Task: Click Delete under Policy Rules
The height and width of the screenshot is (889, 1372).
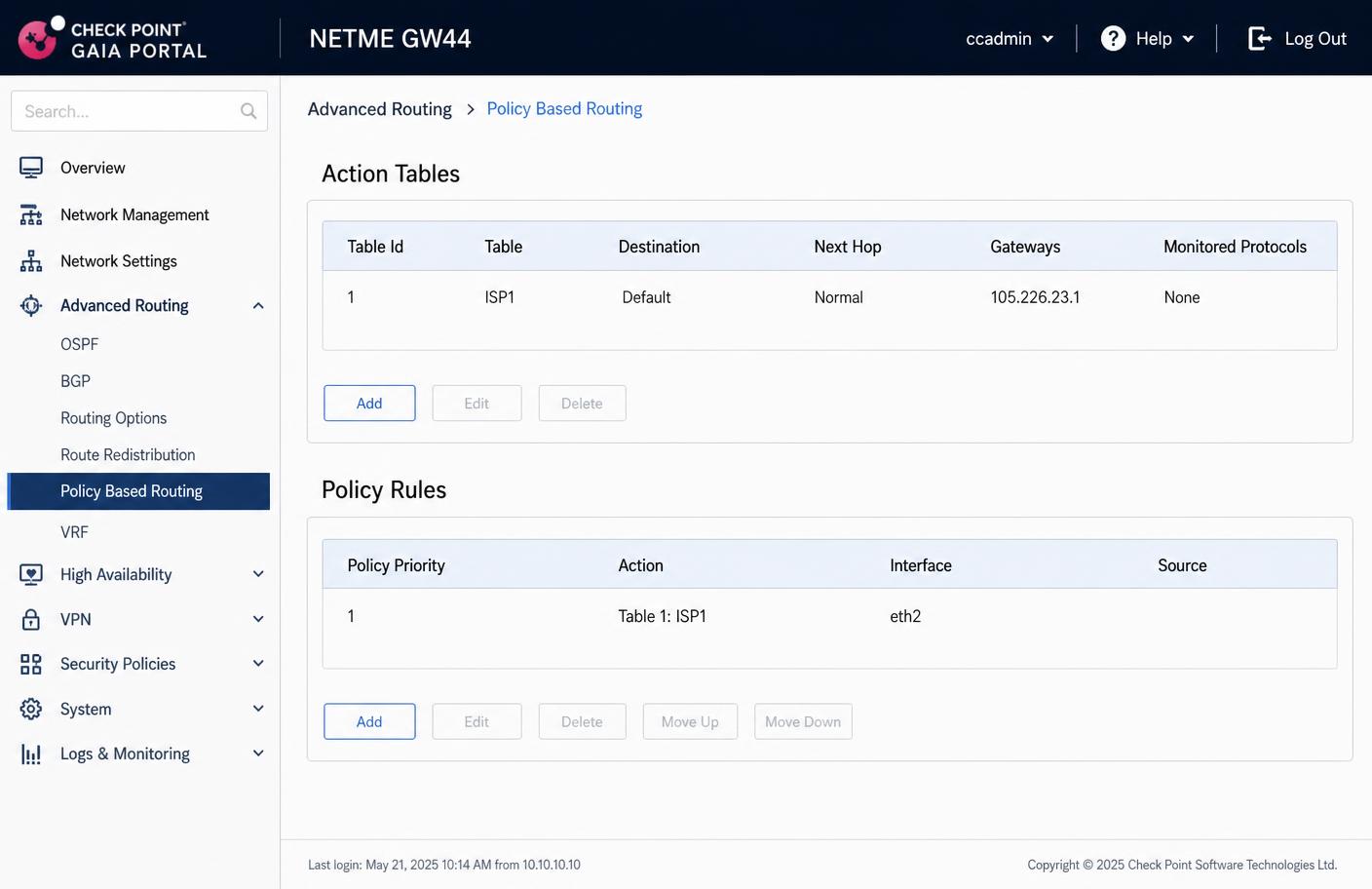Action: [582, 722]
